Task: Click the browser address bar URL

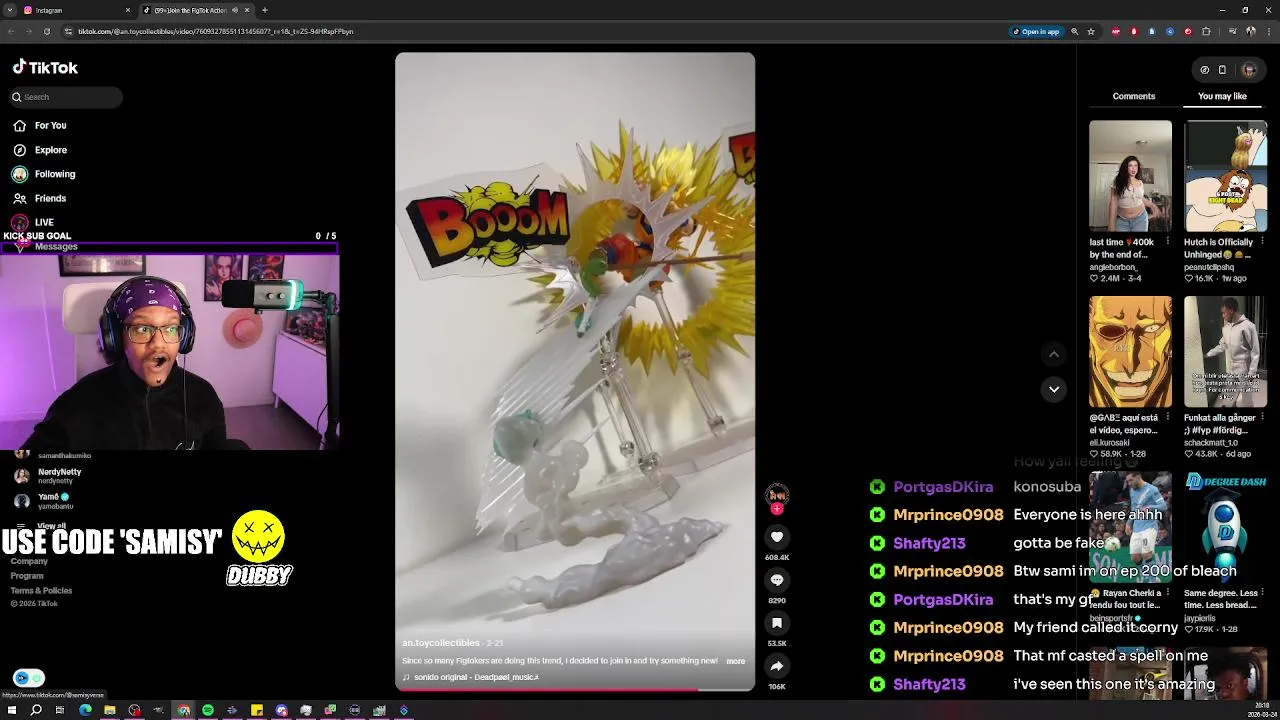Action: tap(215, 31)
